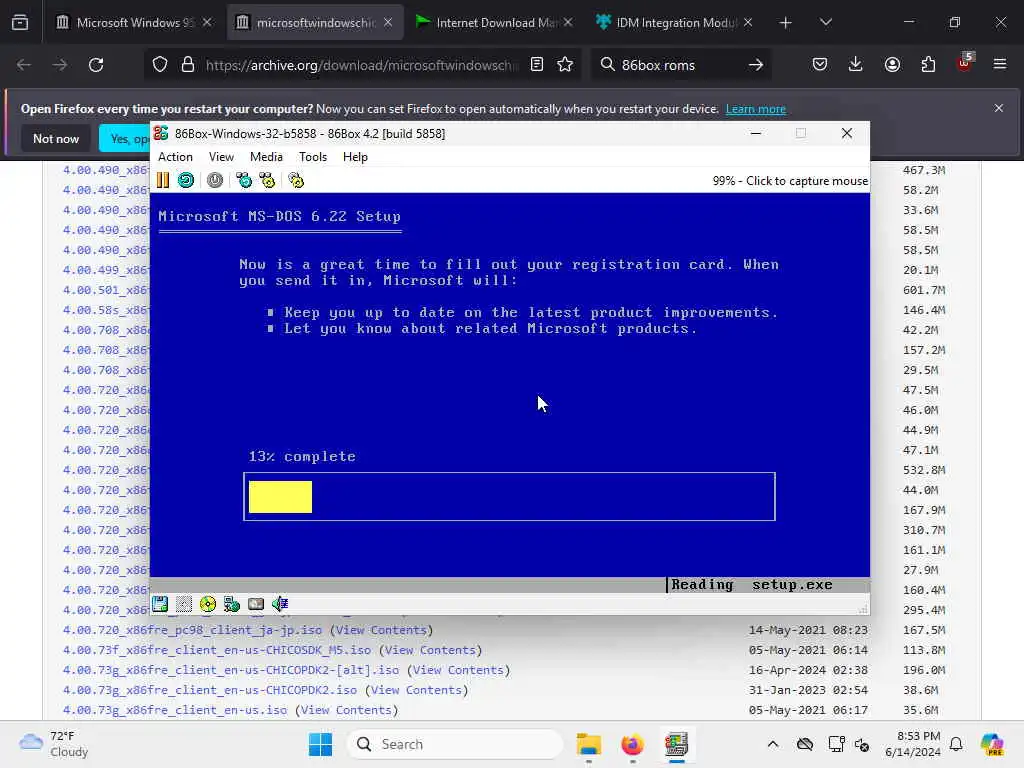Click the empty drive status icon
Screen dimensions: 1024x768
(x=184, y=604)
